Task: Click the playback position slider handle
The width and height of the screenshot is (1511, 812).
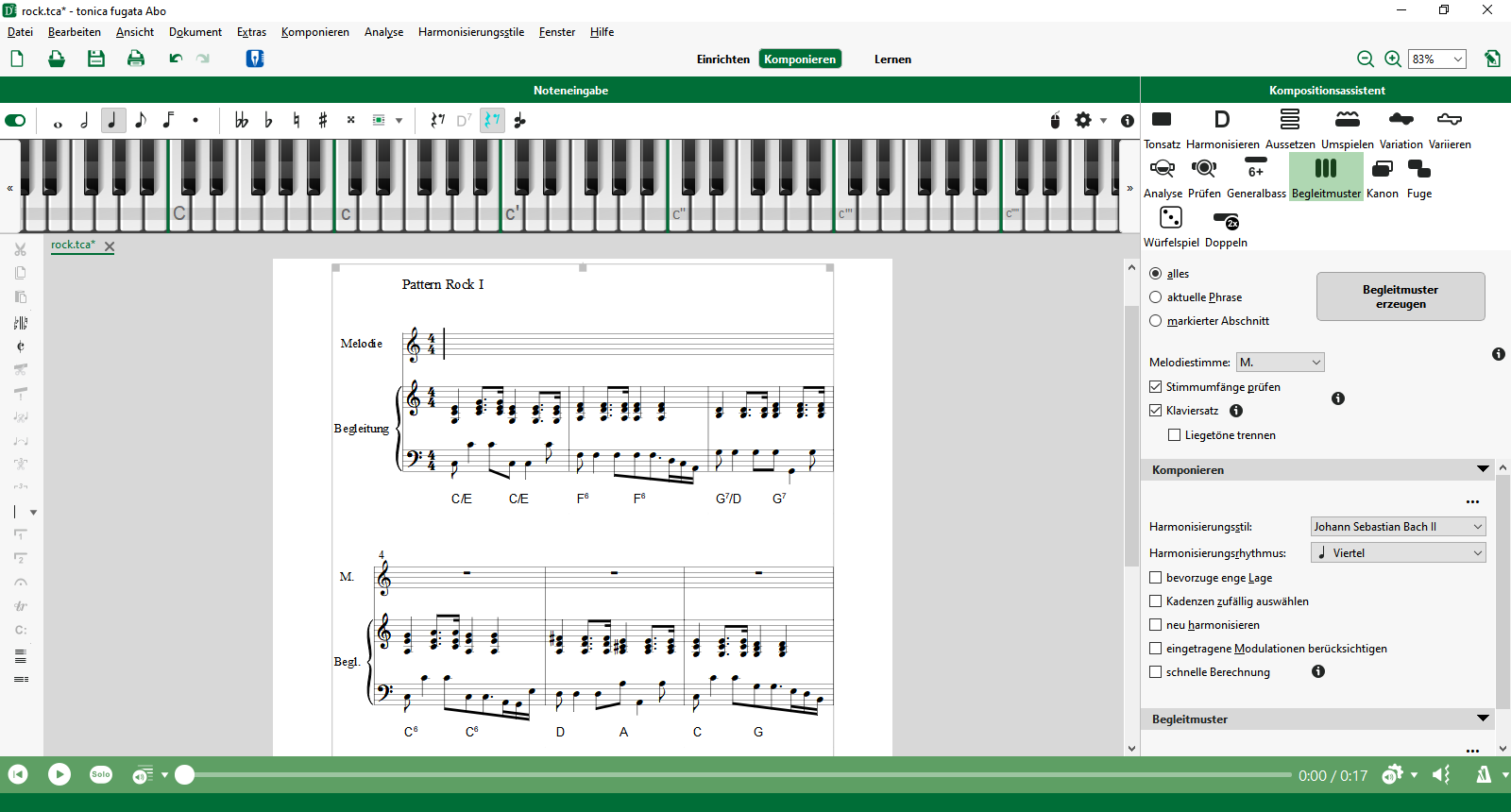Action: (x=185, y=775)
